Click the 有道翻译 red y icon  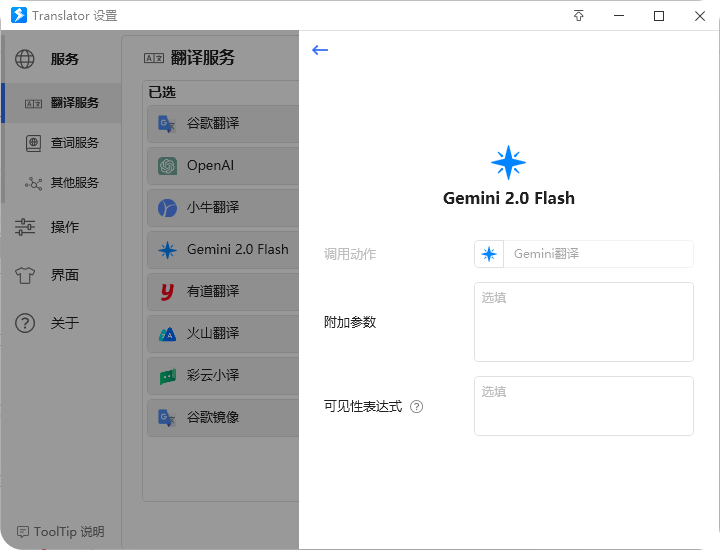[167, 292]
